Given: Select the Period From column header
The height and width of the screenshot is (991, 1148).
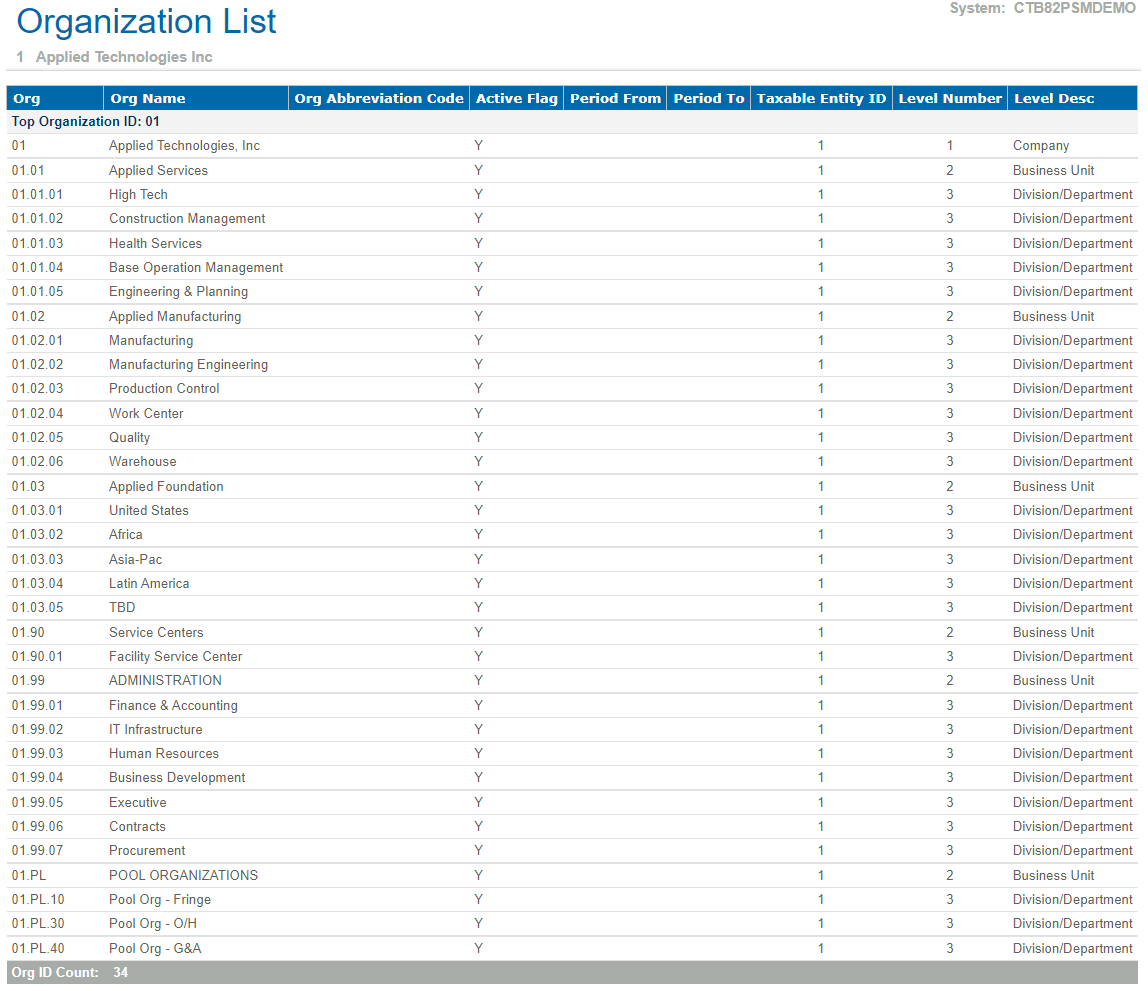Looking at the screenshot, I should tap(615, 98).
